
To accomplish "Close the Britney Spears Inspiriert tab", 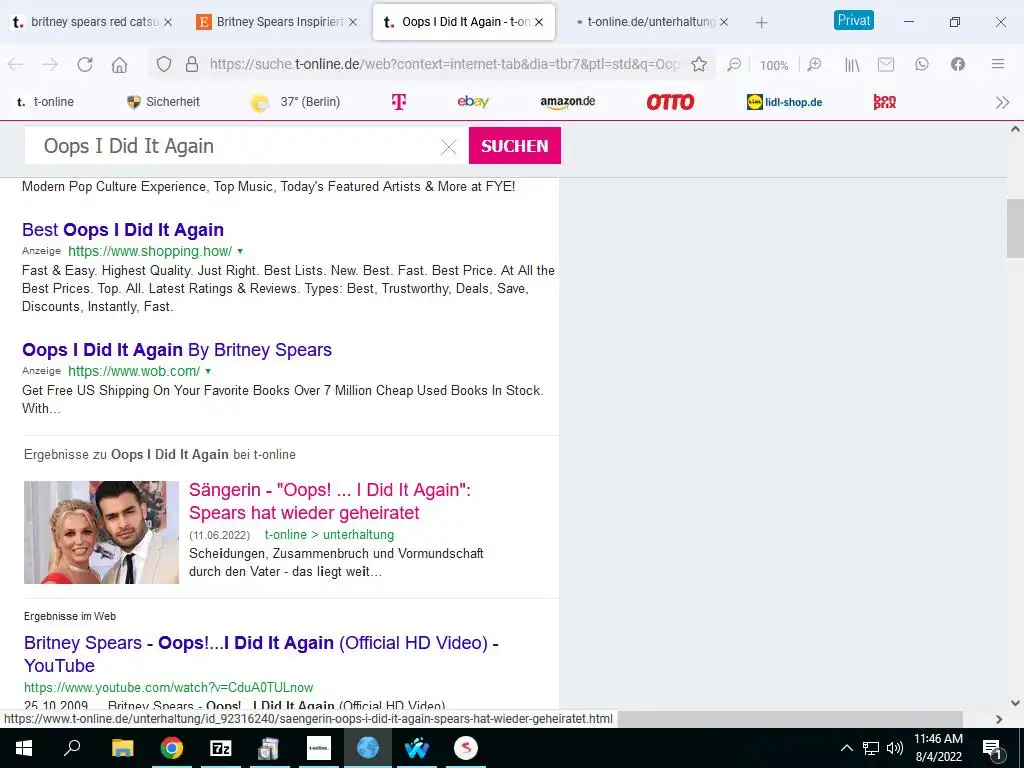I will [x=353, y=22].
